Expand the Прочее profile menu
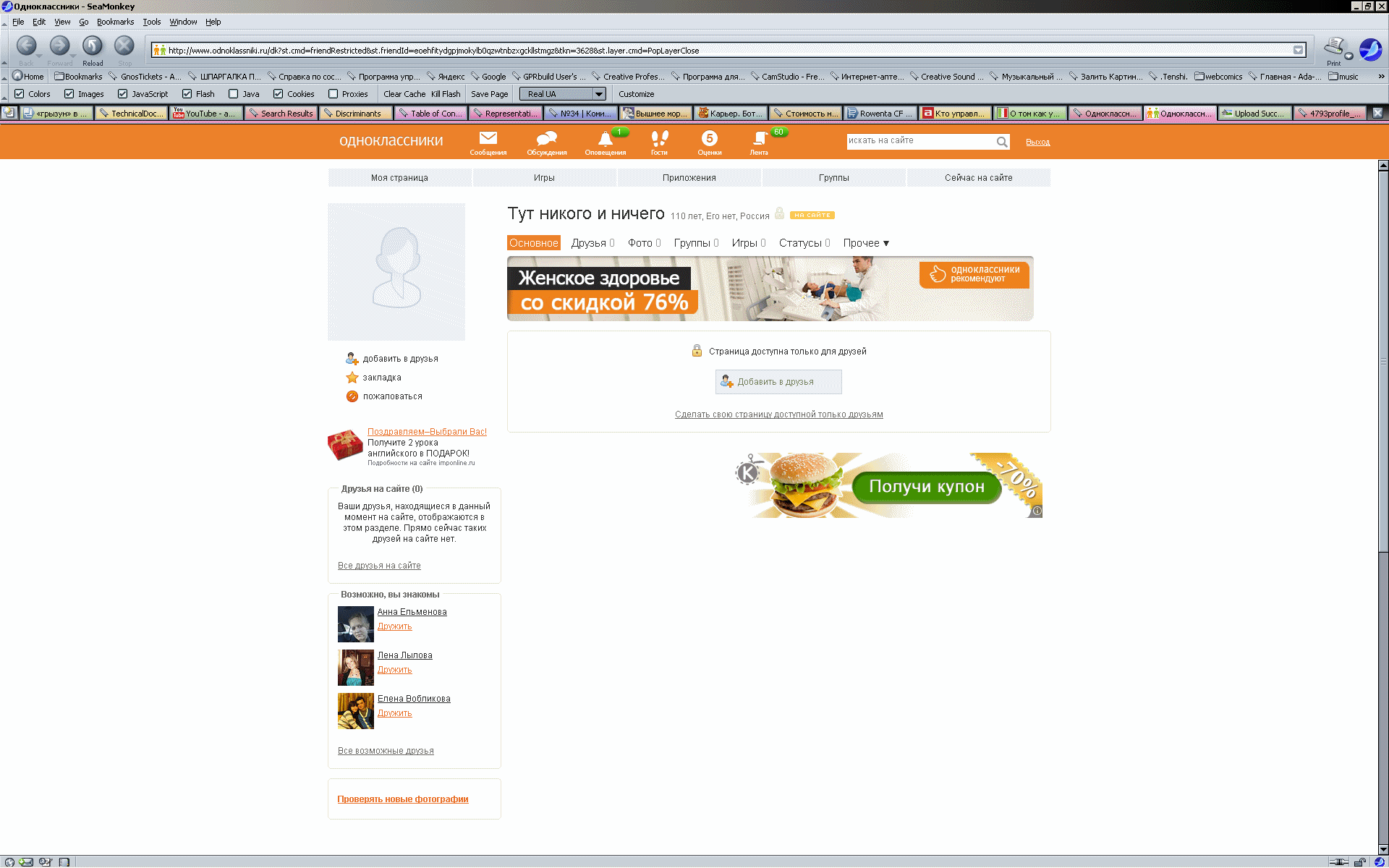 866,243
